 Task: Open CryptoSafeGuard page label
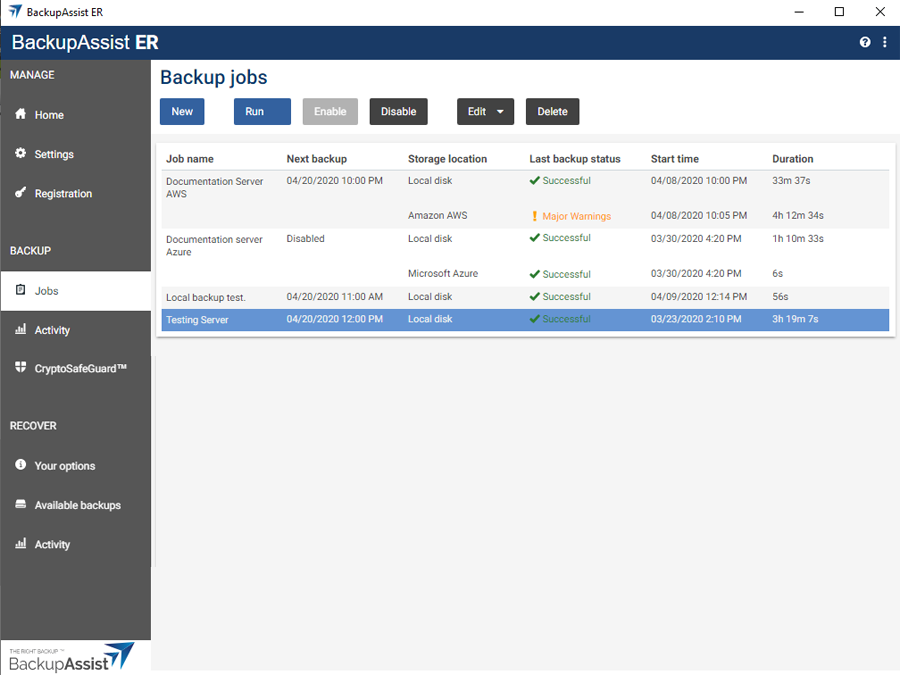coord(80,368)
